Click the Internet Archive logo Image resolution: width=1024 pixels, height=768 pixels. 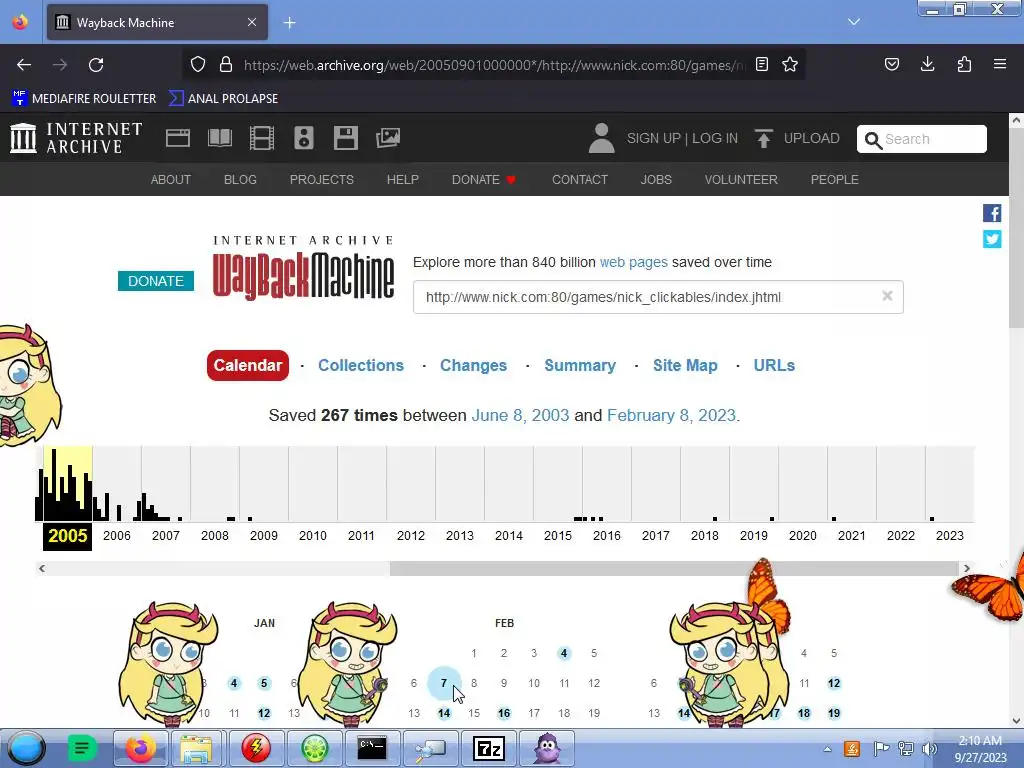76,138
